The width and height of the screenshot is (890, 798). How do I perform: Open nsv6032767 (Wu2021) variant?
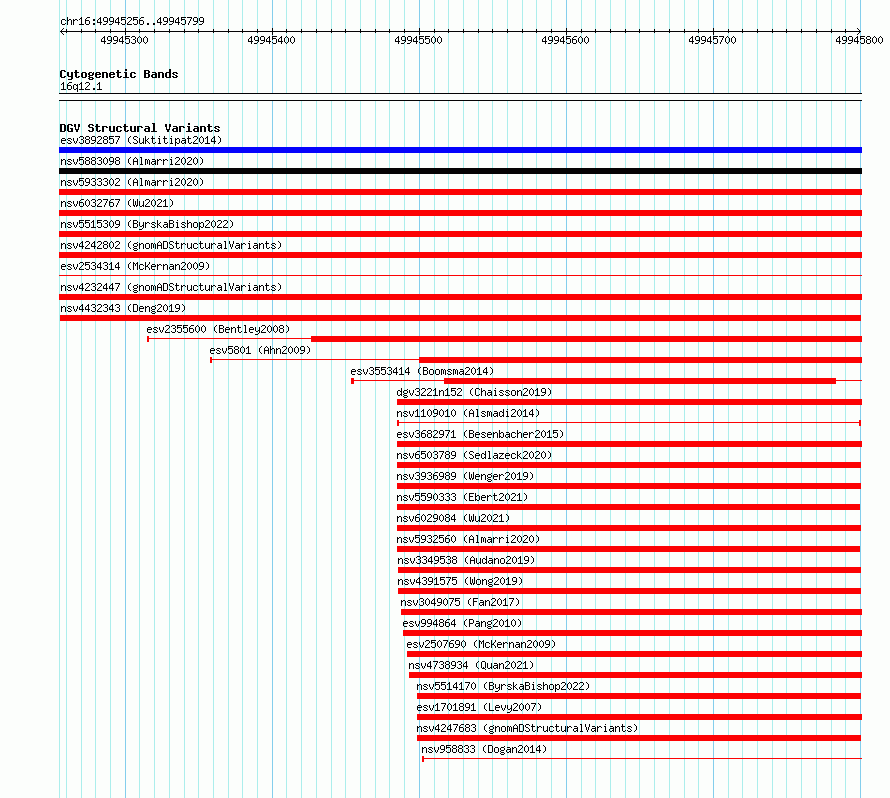pyautogui.click(x=117, y=203)
